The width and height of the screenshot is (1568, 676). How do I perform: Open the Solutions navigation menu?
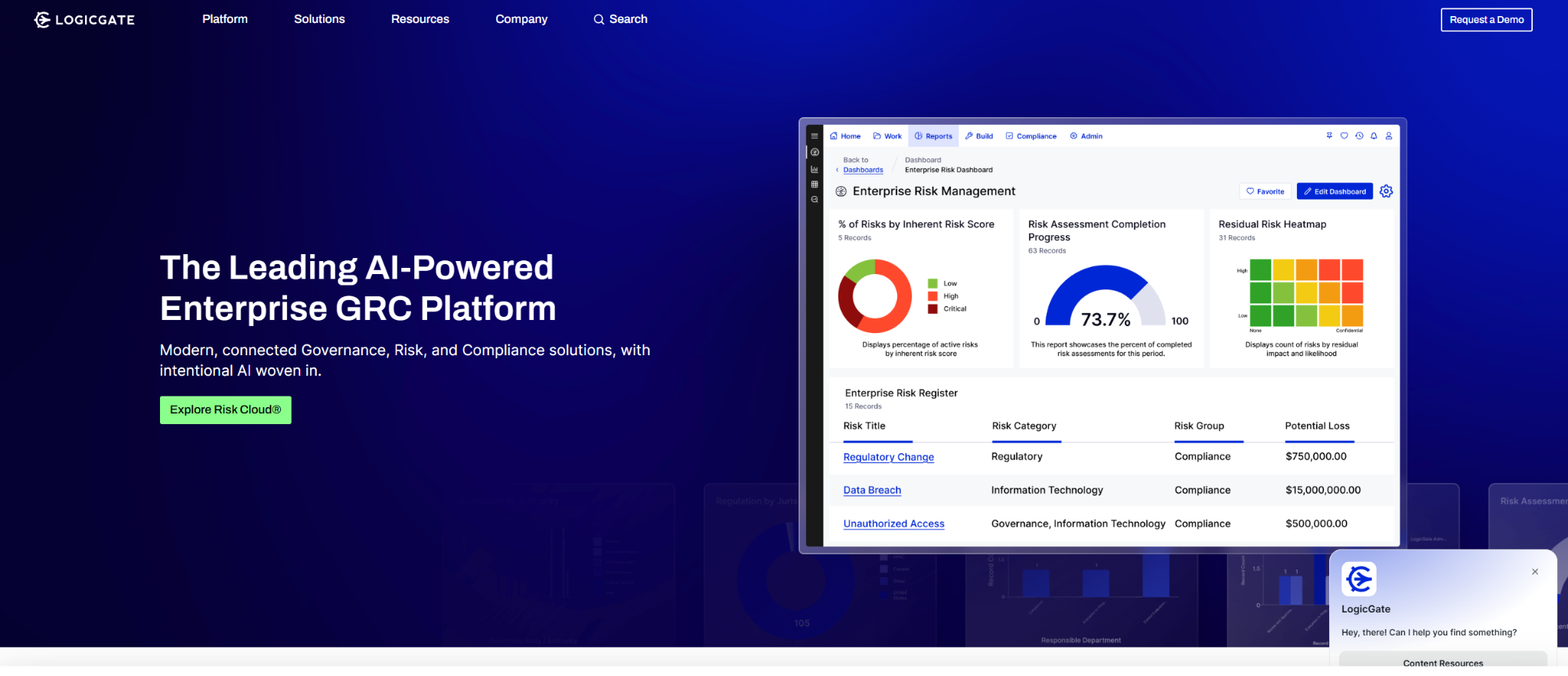coord(319,19)
